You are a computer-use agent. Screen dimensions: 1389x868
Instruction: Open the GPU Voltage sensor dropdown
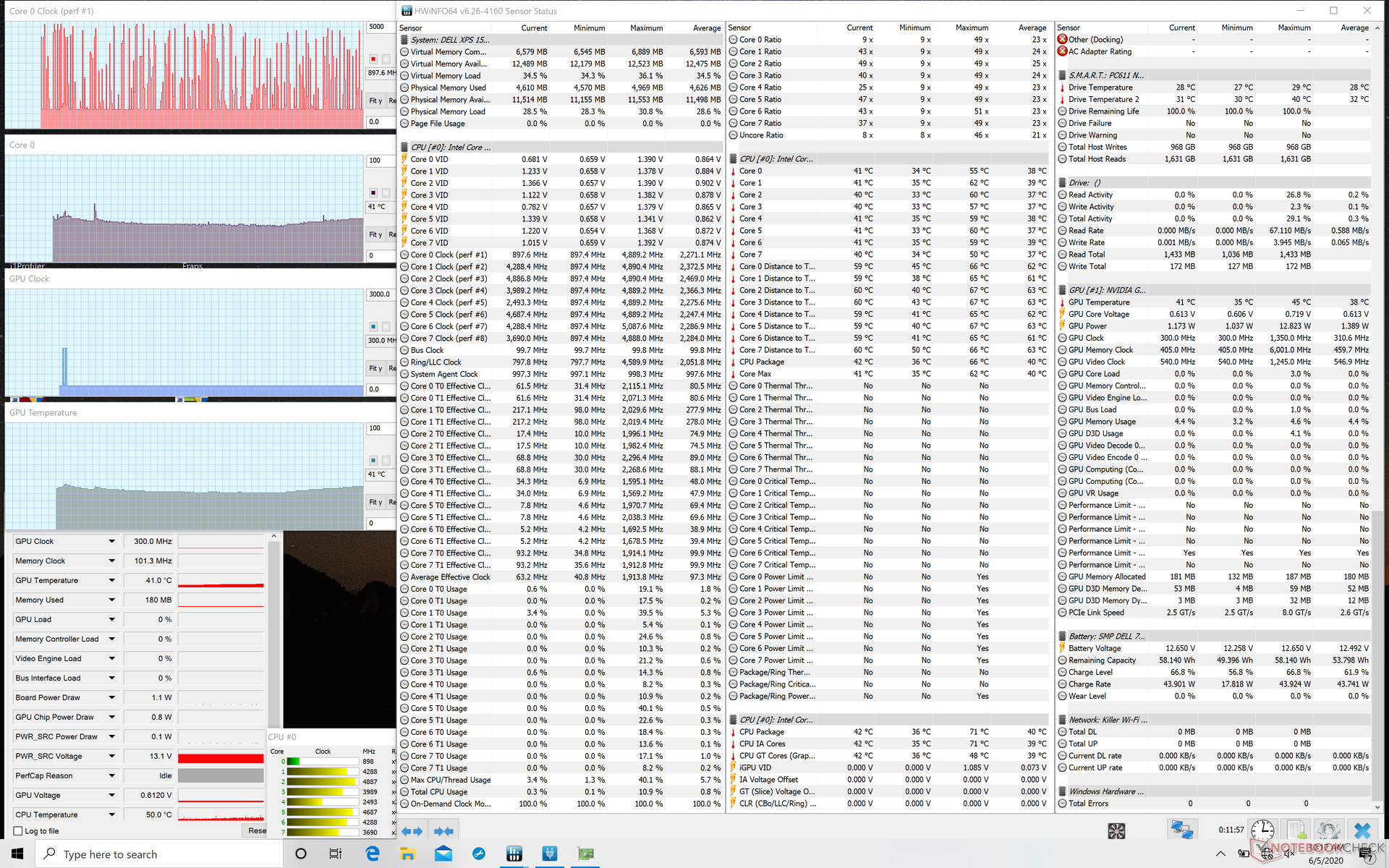pyautogui.click(x=112, y=795)
